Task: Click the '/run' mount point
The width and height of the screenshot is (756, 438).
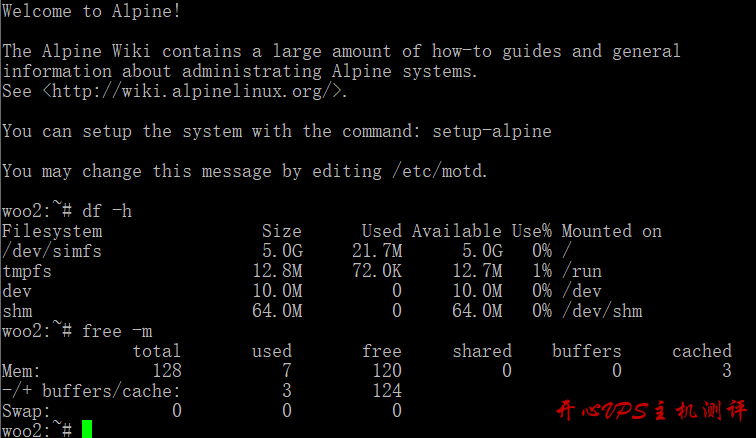Action: click(x=582, y=272)
